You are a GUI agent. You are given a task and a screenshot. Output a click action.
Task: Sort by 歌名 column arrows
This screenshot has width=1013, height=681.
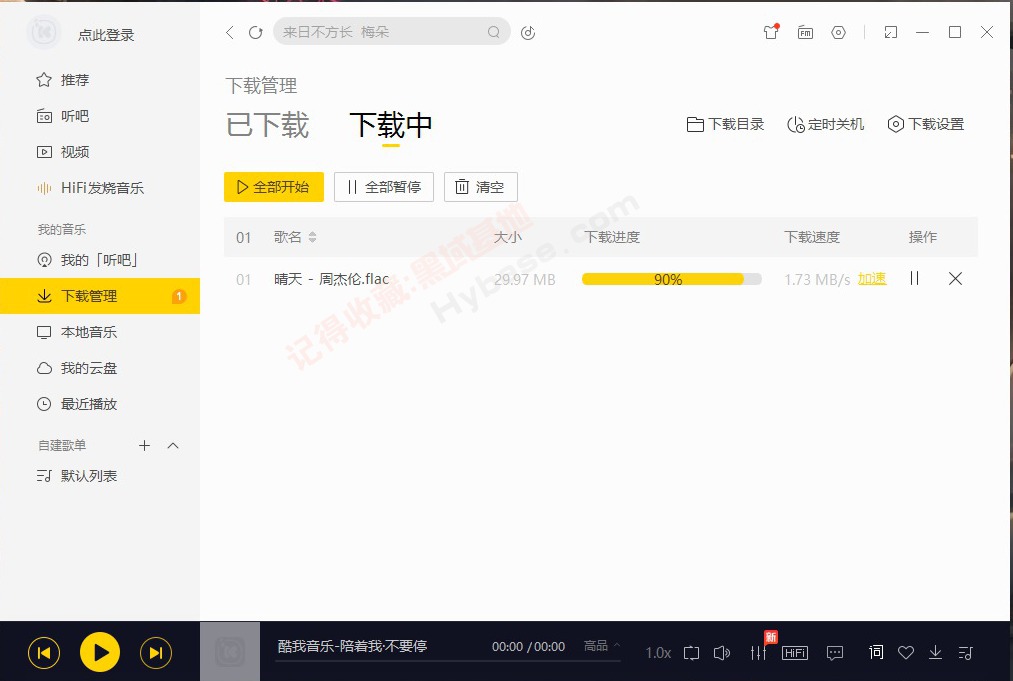click(x=313, y=237)
